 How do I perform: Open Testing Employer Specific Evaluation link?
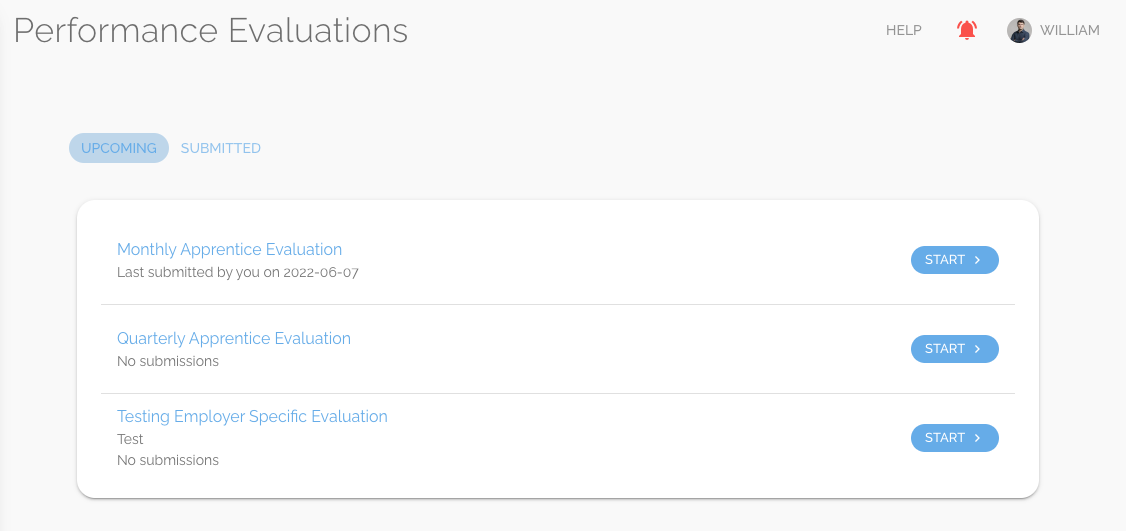tap(252, 416)
